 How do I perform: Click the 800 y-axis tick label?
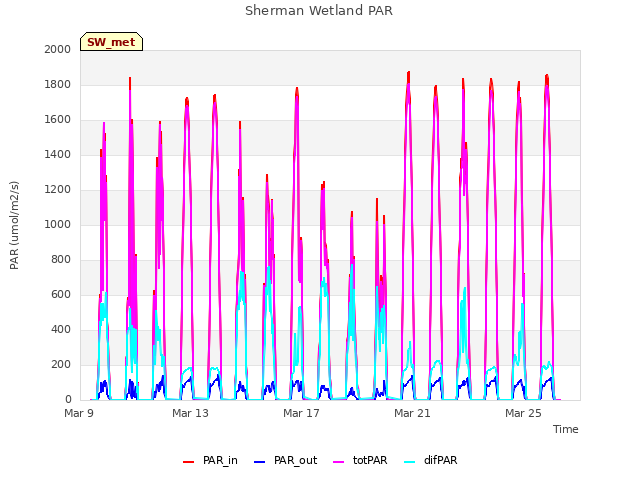tap(61, 260)
